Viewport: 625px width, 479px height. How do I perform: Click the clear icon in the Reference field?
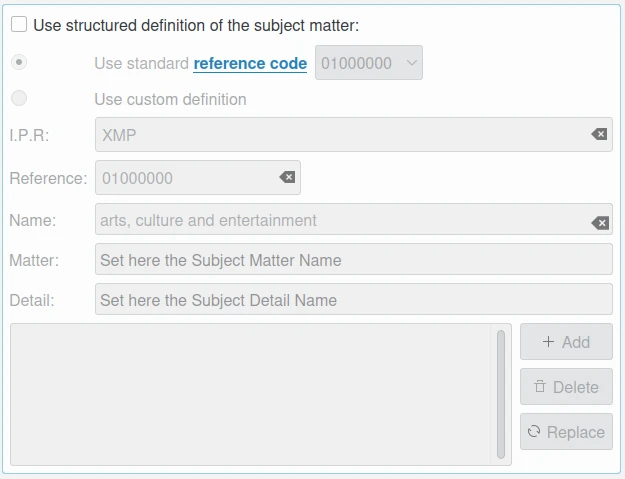pos(287,177)
